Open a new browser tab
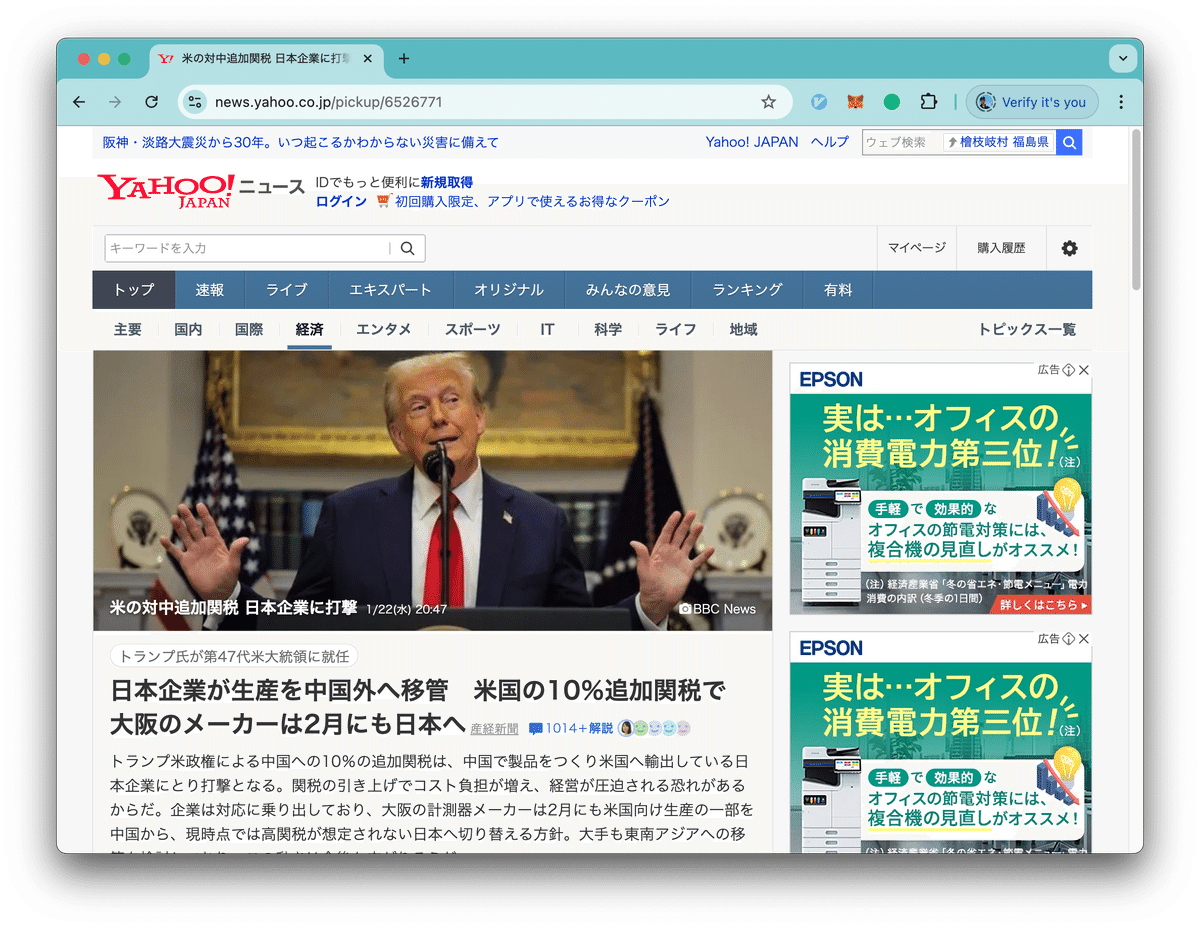This screenshot has width=1200, height=928. click(x=404, y=59)
